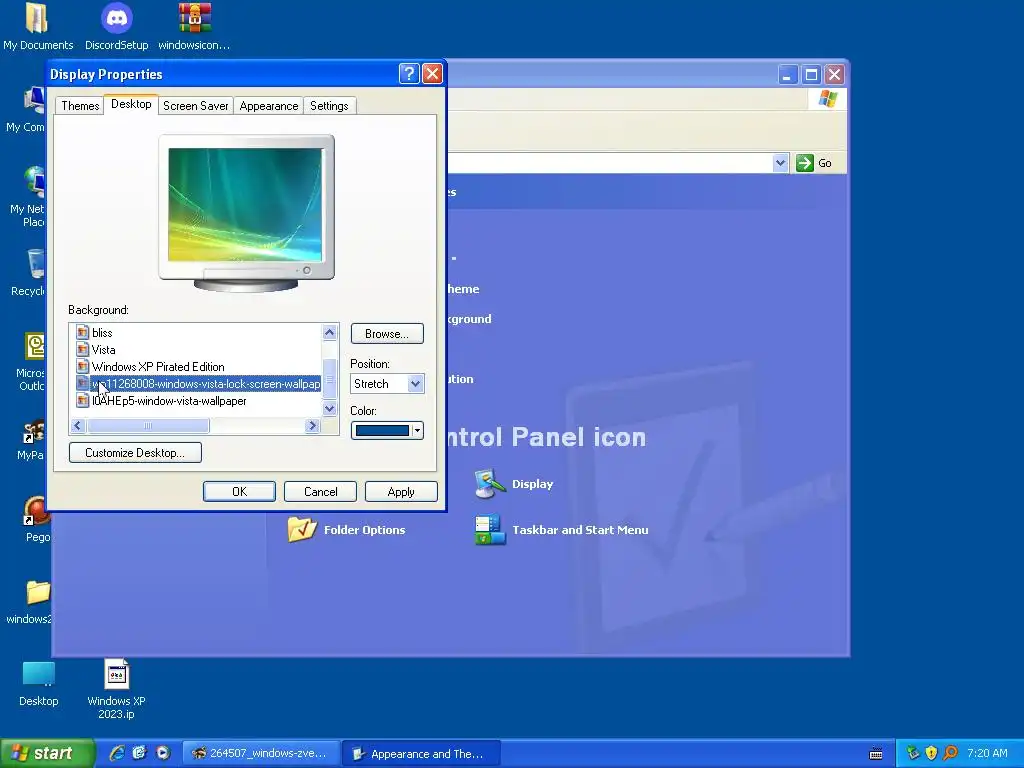1024x768 pixels.
Task: Select the windows-vista-lock-screen wallpaper entry
Action: 198,384
